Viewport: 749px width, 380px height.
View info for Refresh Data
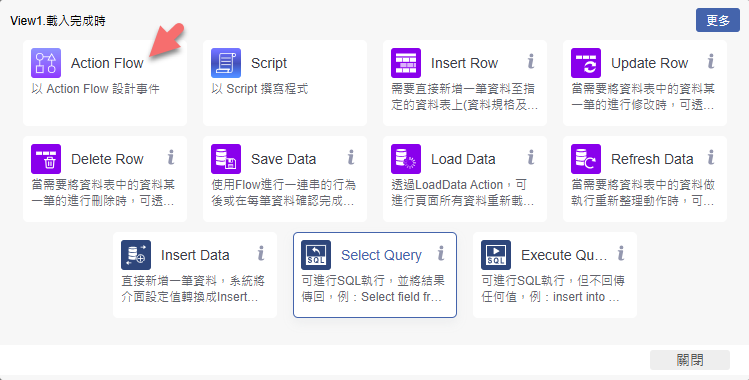click(x=711, y=158)
